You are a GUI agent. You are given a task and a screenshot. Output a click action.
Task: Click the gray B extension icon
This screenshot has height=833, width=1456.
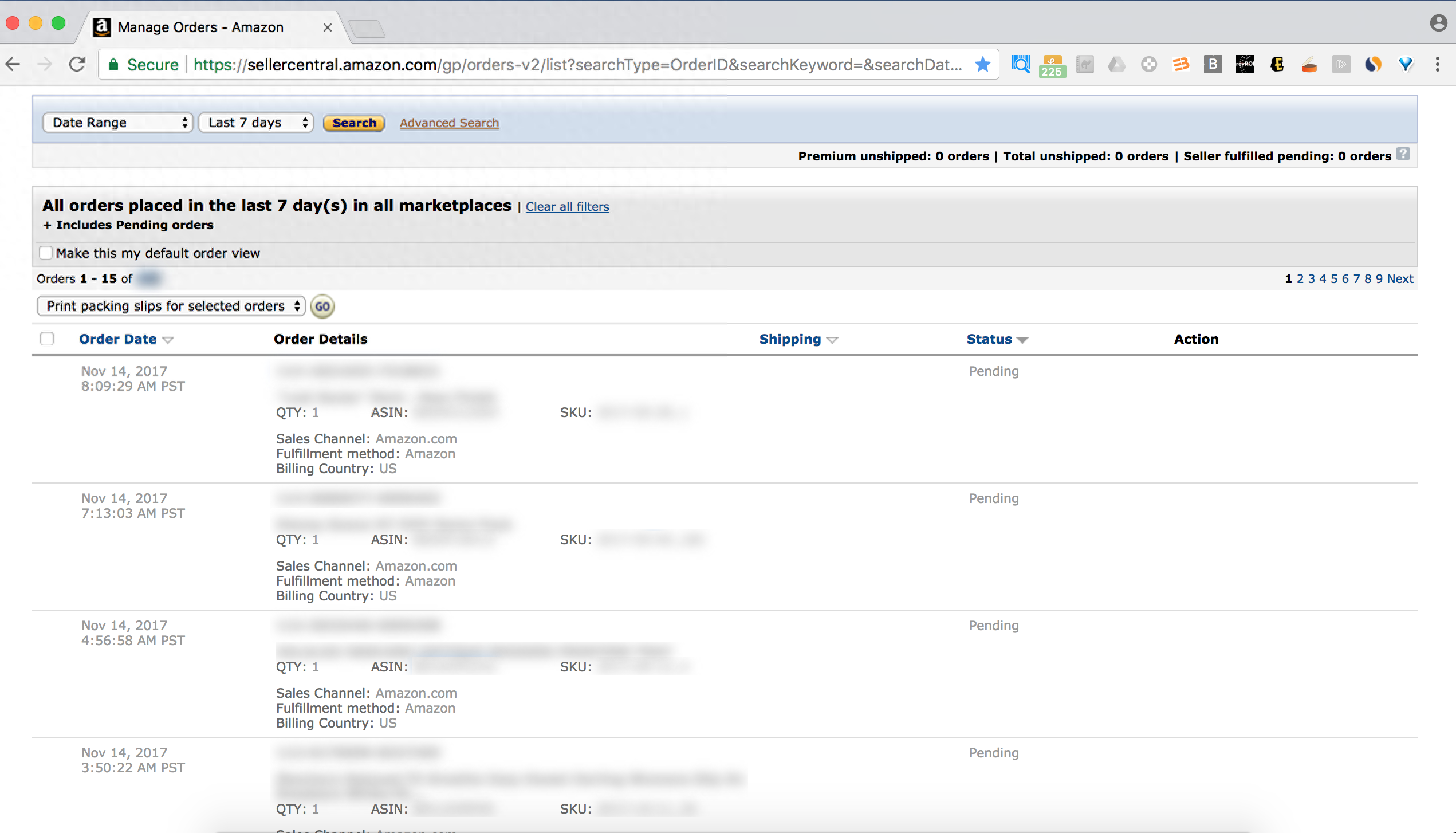pyautogui.click(x=1213, y=65)
